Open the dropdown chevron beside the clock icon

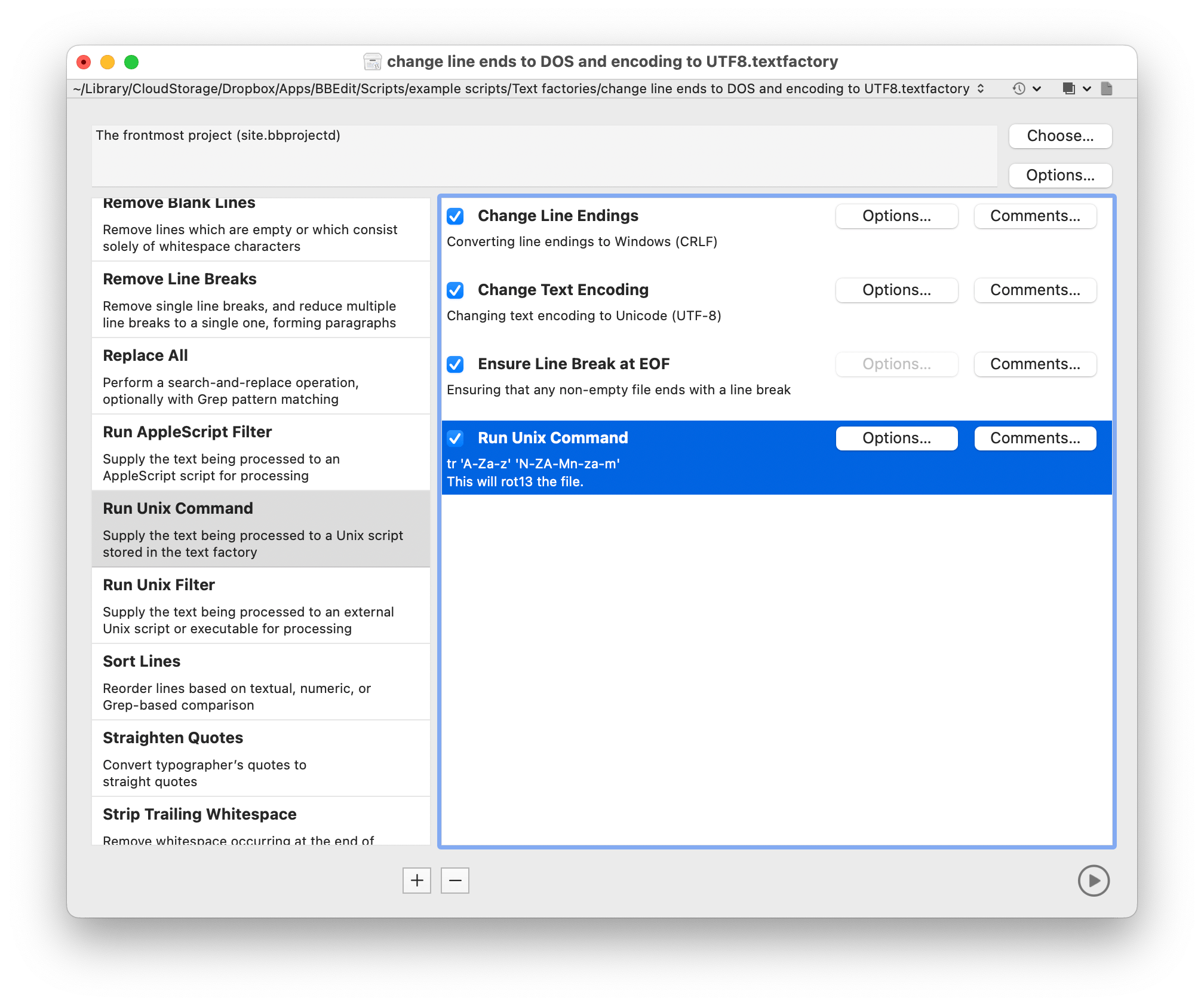[x=1037, y=89]
